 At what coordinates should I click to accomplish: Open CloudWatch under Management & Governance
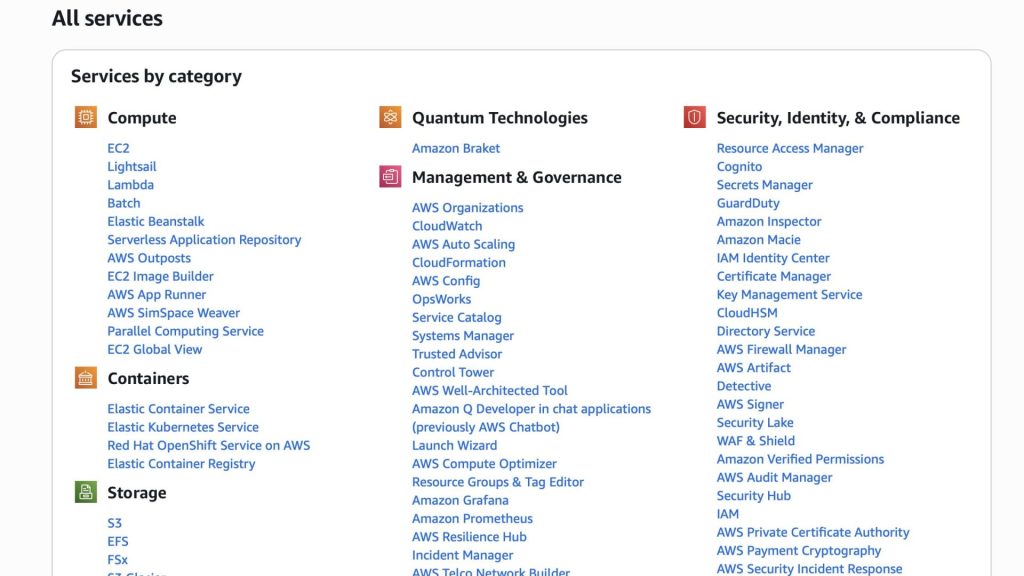(447, 226)
